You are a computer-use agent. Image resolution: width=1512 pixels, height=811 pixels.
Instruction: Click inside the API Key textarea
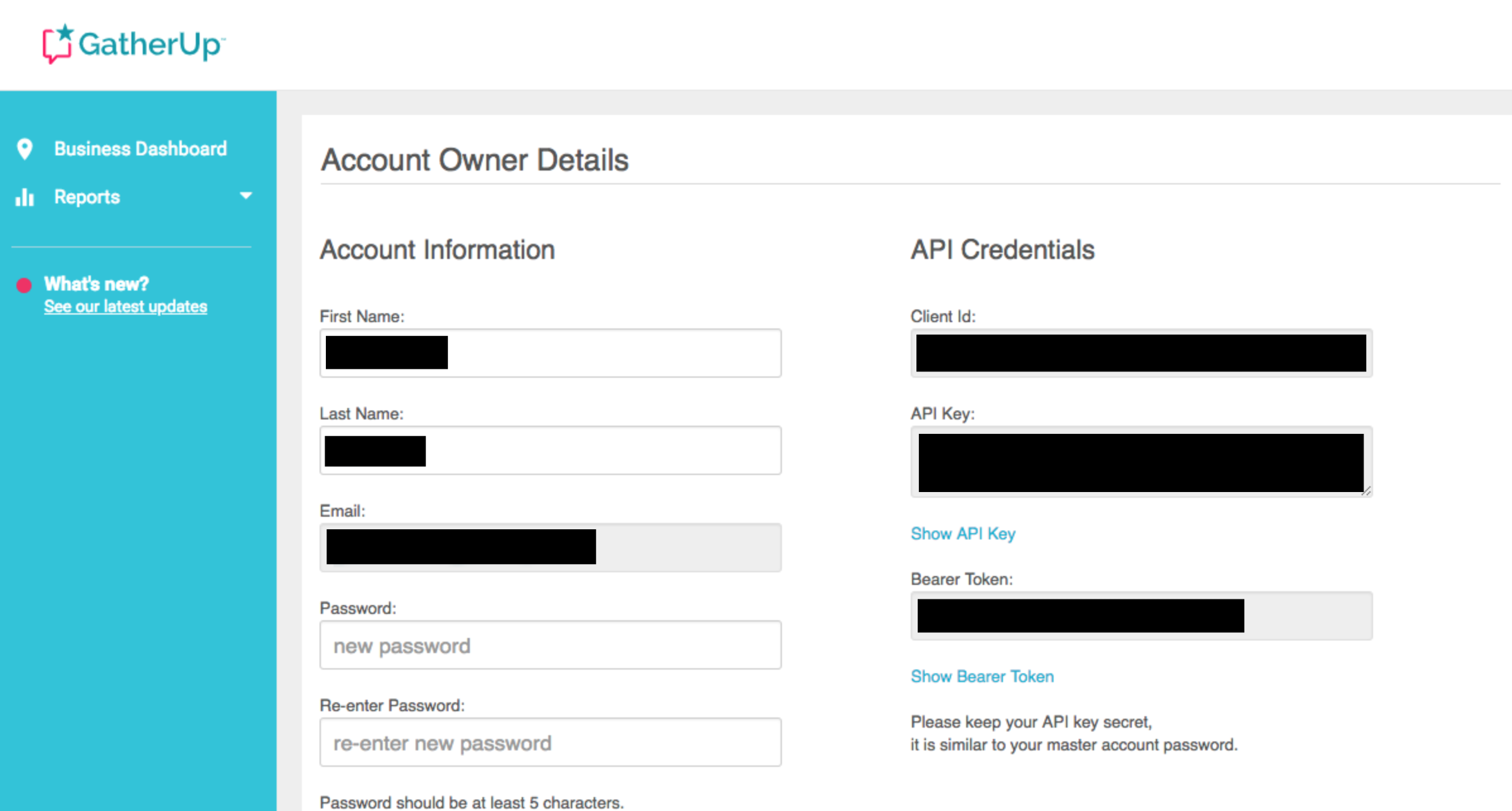tap(1141, 462)
